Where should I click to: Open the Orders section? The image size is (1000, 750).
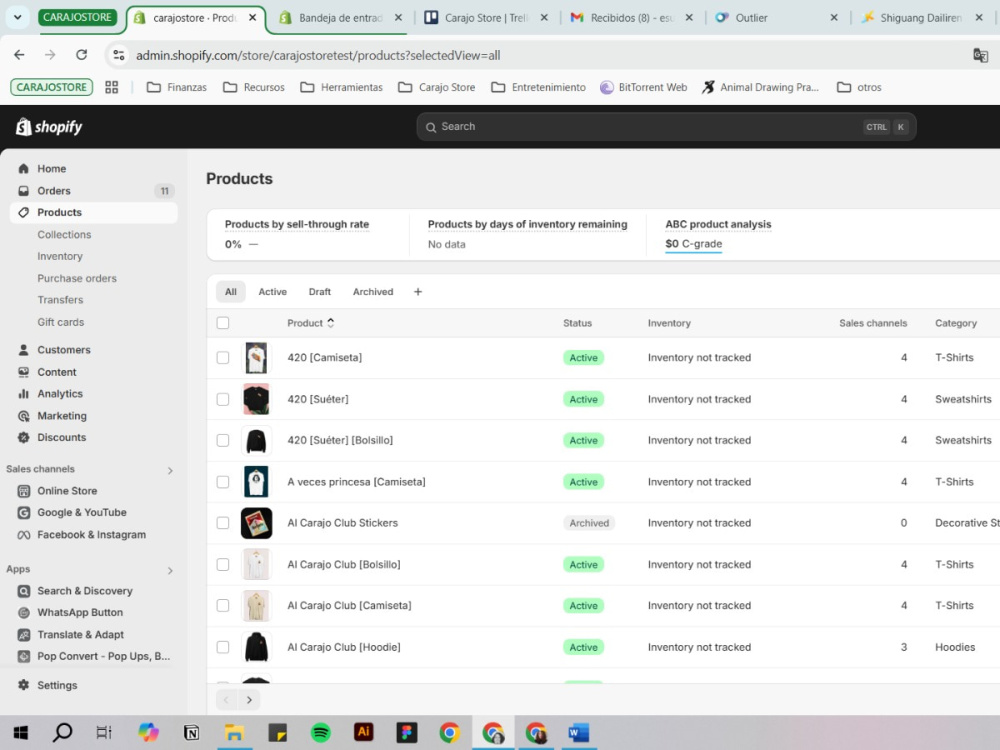tap(54, 191)
